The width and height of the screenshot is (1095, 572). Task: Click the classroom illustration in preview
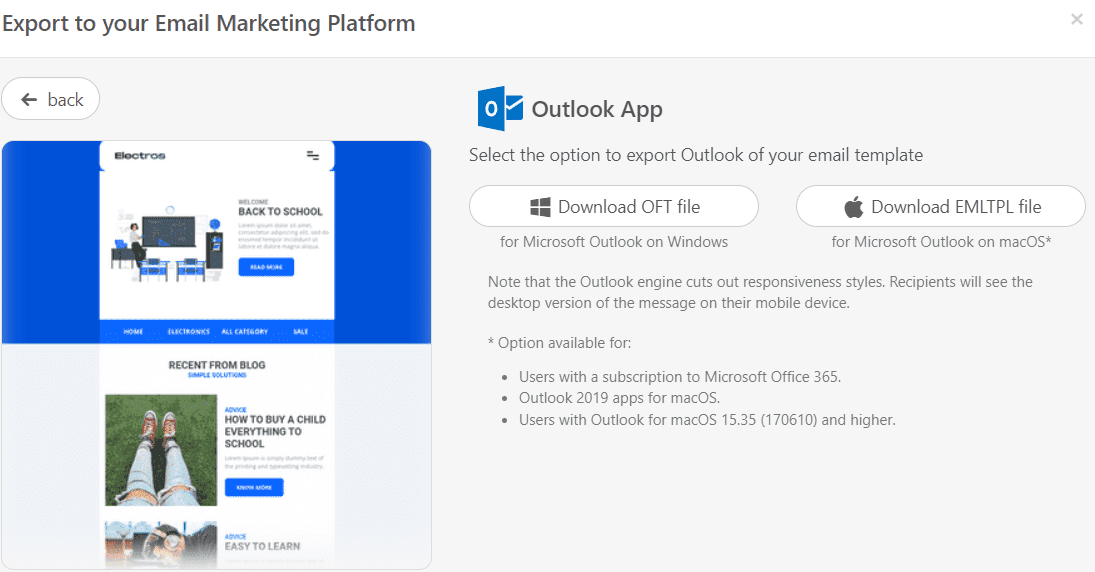pos(169,244)
